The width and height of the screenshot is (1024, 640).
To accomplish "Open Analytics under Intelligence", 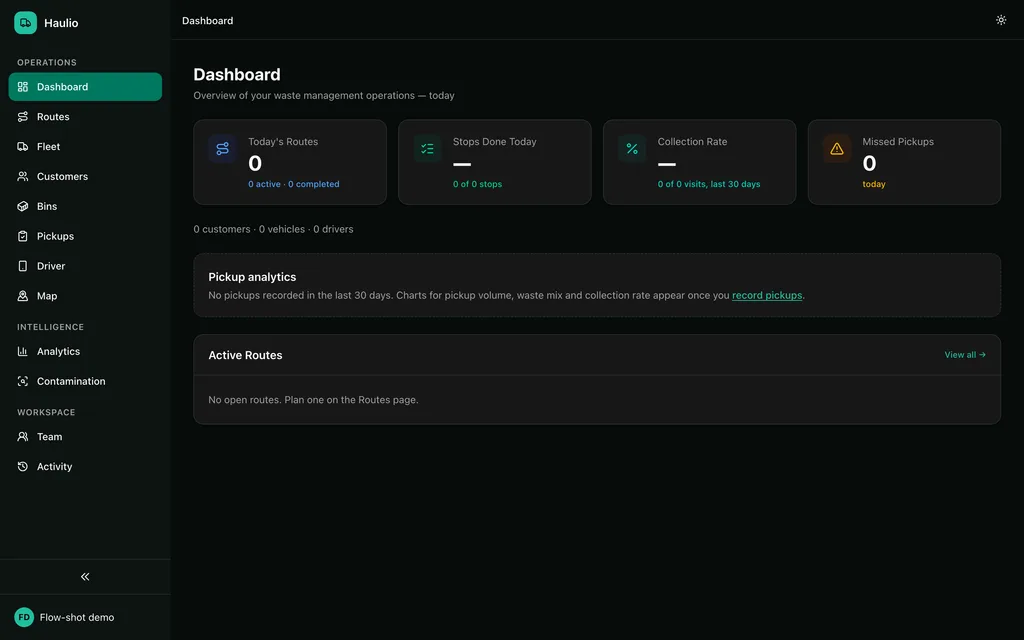I will (85, 351).
